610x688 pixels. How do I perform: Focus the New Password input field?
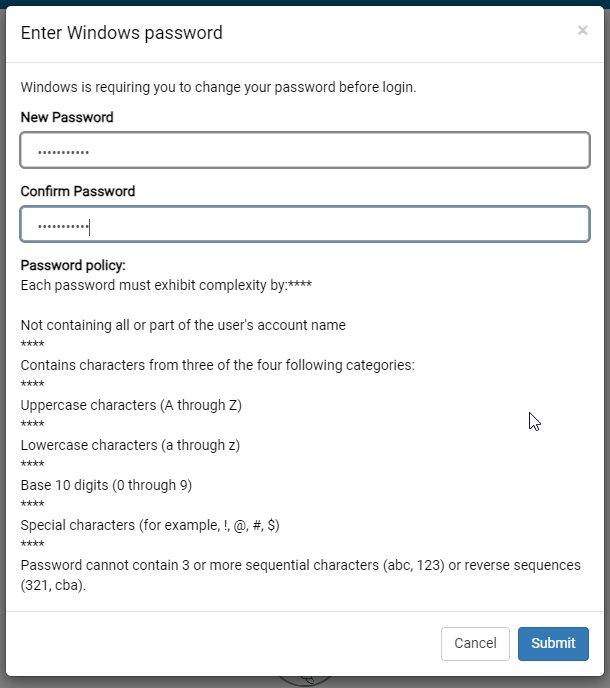pos(305,151)
